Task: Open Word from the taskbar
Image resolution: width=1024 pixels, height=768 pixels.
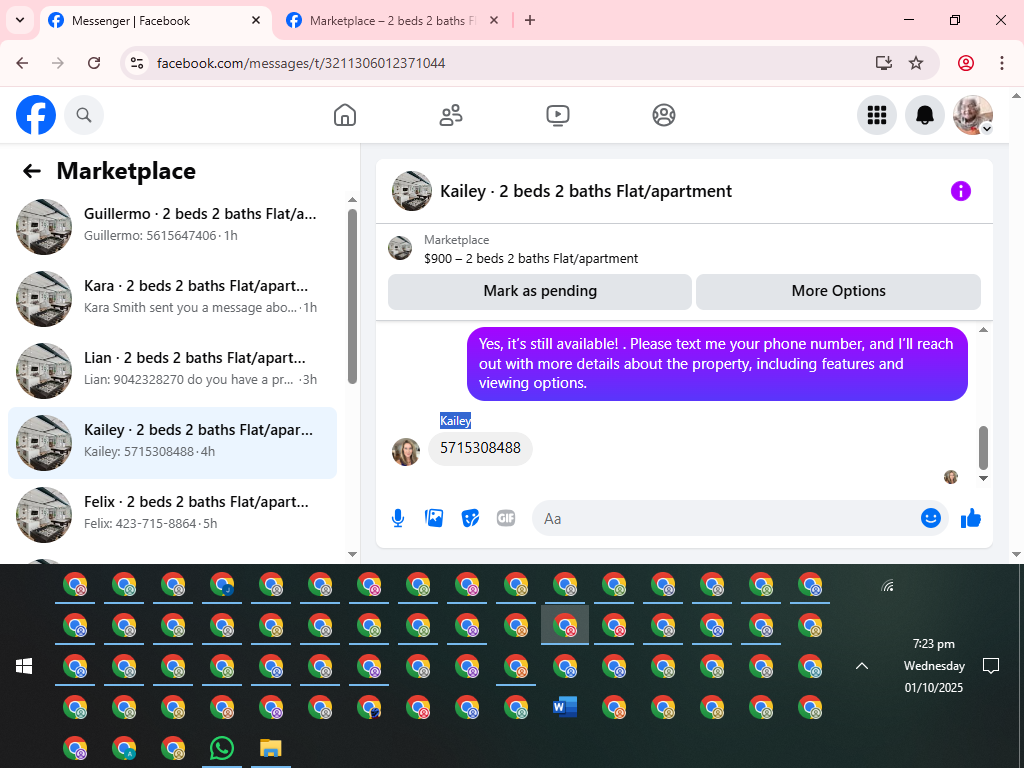Action: tap(565, 707)
